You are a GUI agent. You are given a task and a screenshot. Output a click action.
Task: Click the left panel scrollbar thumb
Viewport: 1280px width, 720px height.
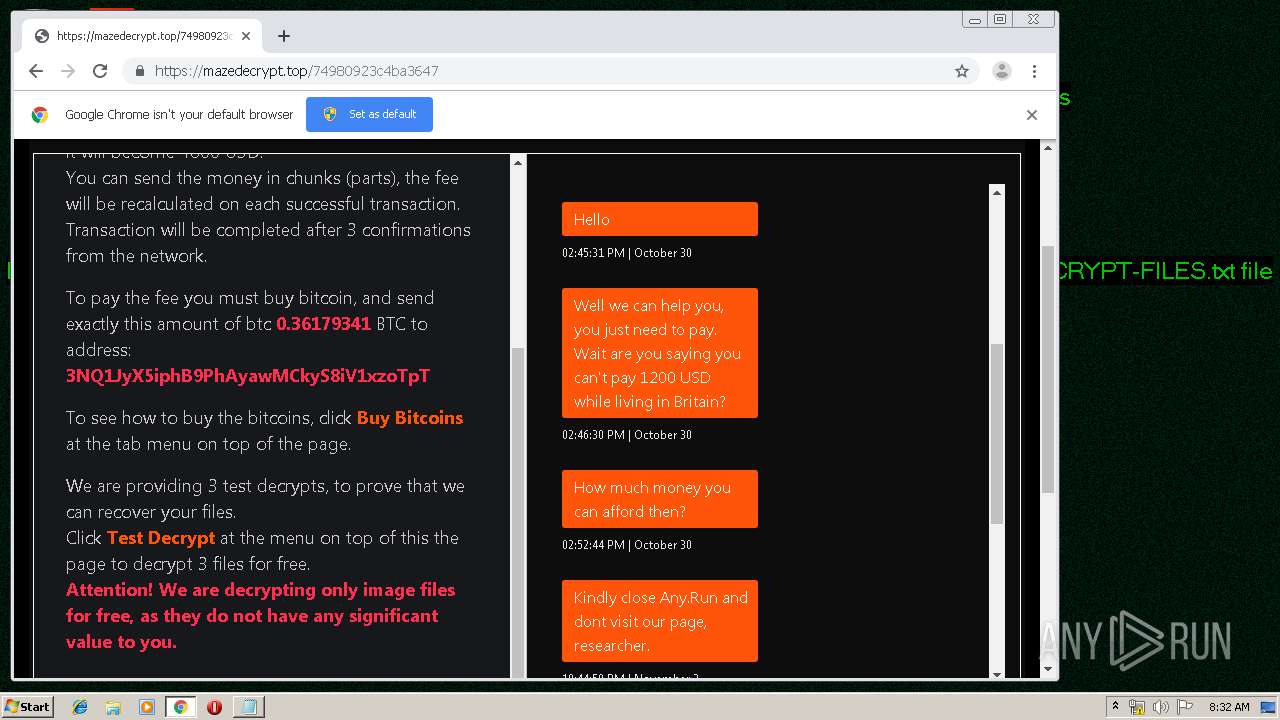[518, 513]
